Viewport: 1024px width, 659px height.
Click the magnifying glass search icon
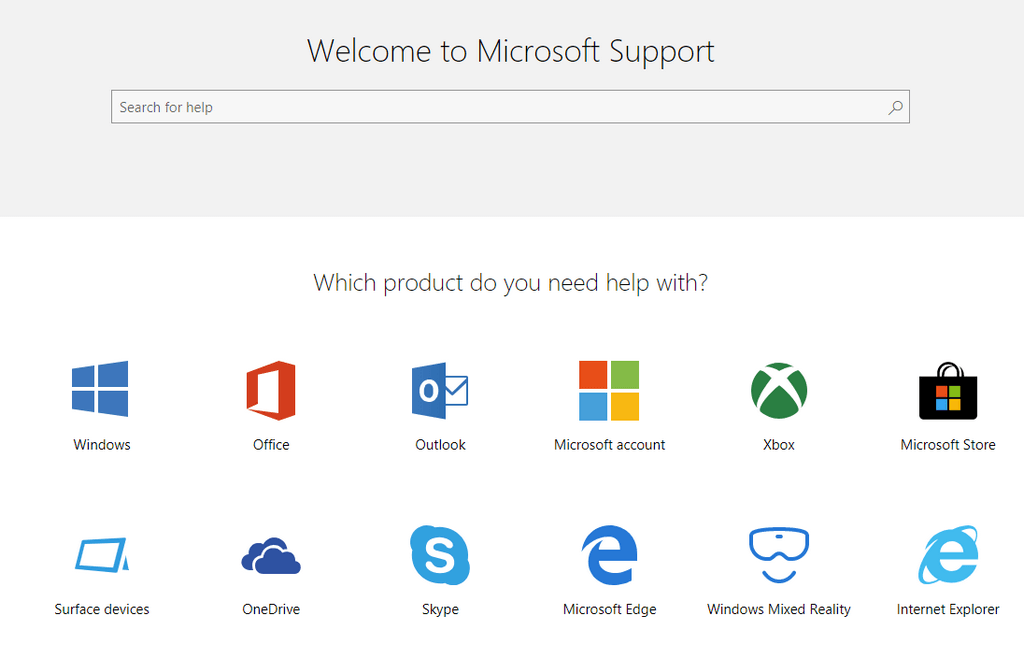(x=895, y=107)
